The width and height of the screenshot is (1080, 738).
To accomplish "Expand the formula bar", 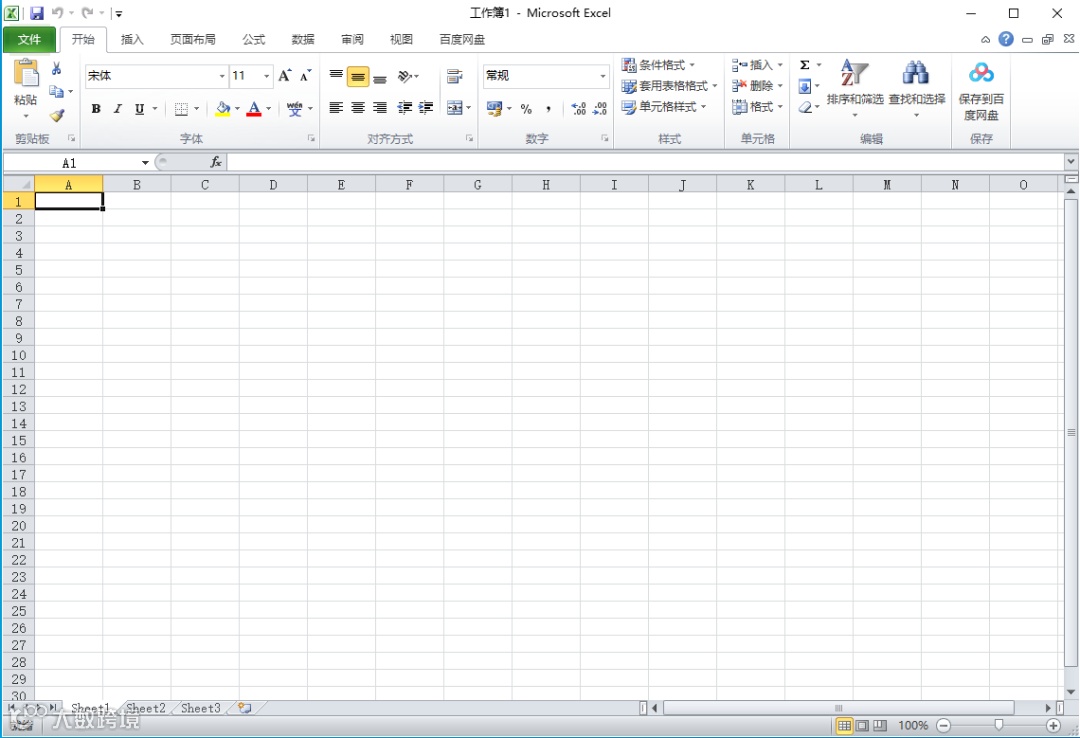I will (x=1070, y=162).
